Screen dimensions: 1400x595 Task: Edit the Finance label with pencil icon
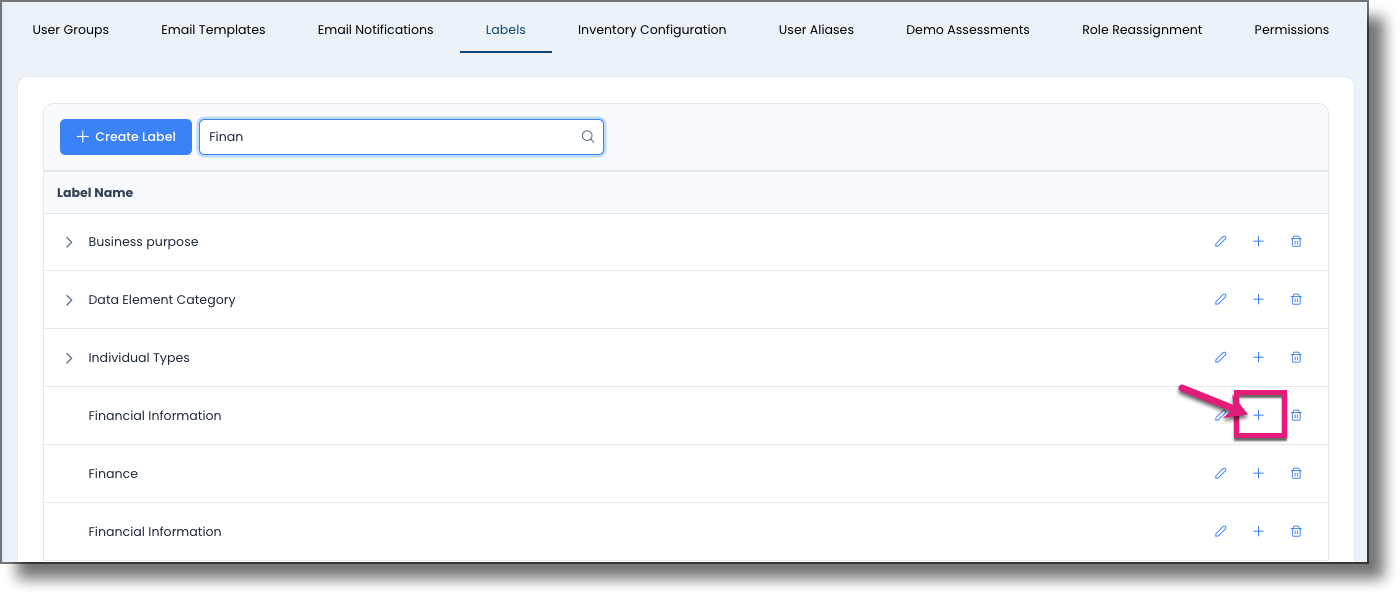tap(1220, 474)
